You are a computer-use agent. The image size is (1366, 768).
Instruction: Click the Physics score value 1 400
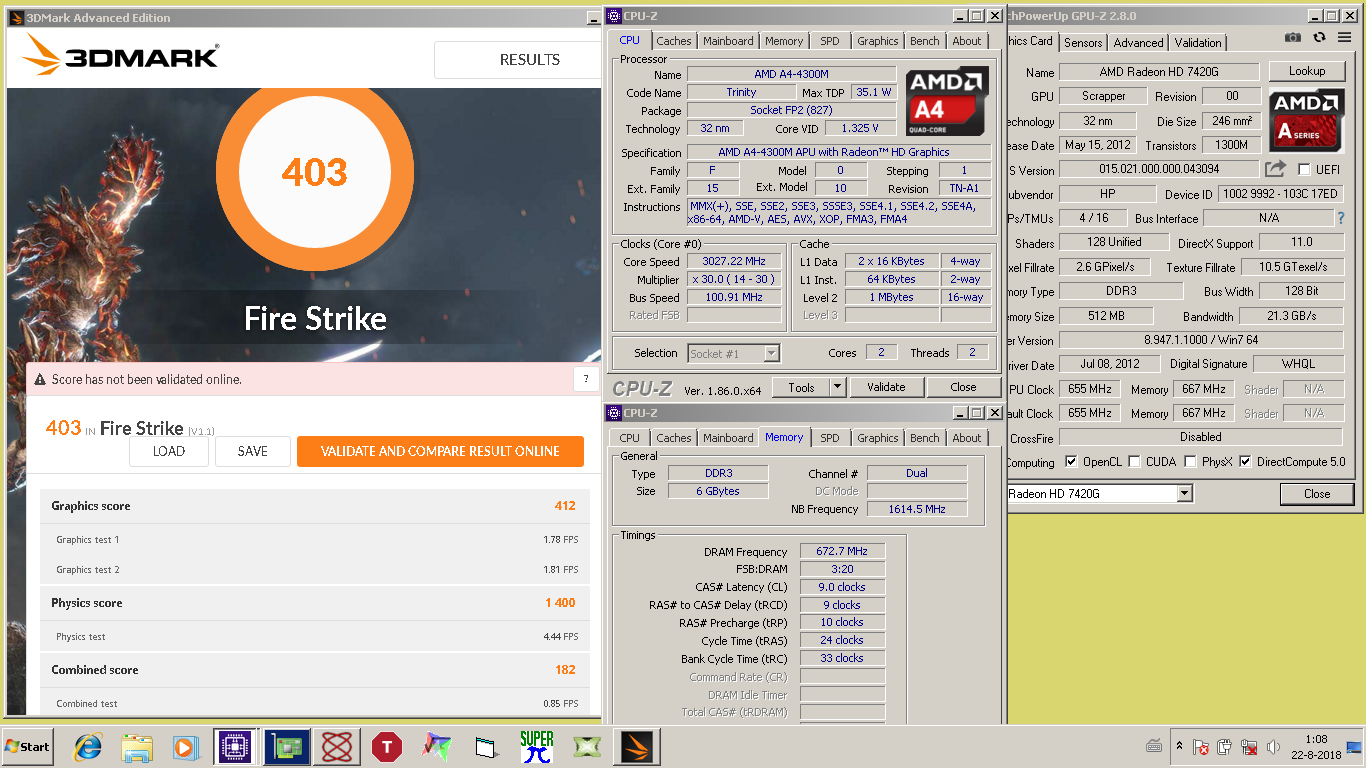(561, 603)
